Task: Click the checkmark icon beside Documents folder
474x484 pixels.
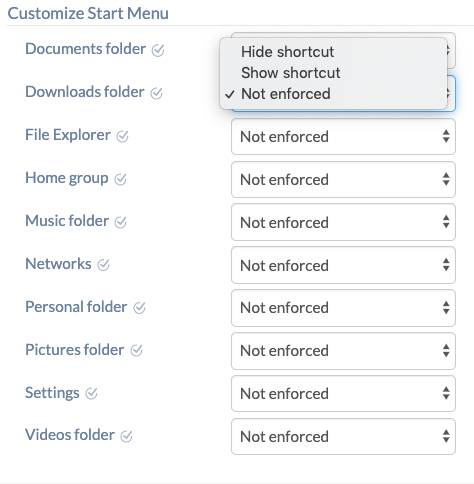Action: pyautogui.click(x=158, y=51)
